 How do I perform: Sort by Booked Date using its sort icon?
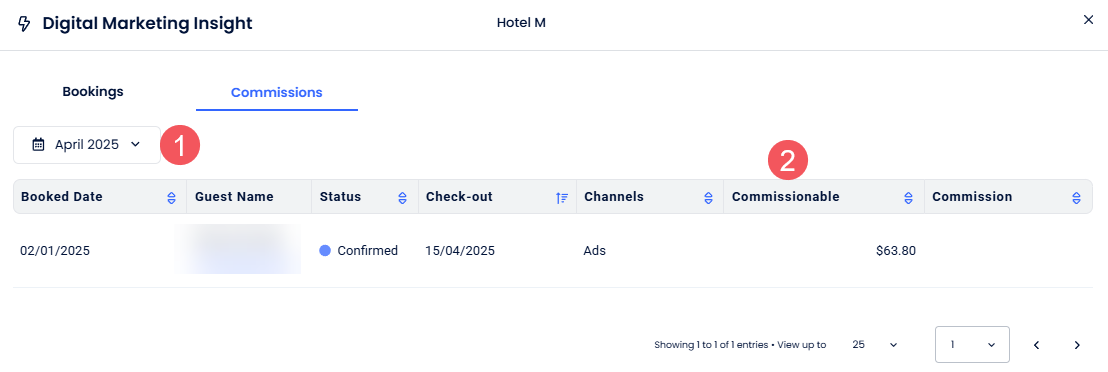pyautogui.click(x=171, y=198)
